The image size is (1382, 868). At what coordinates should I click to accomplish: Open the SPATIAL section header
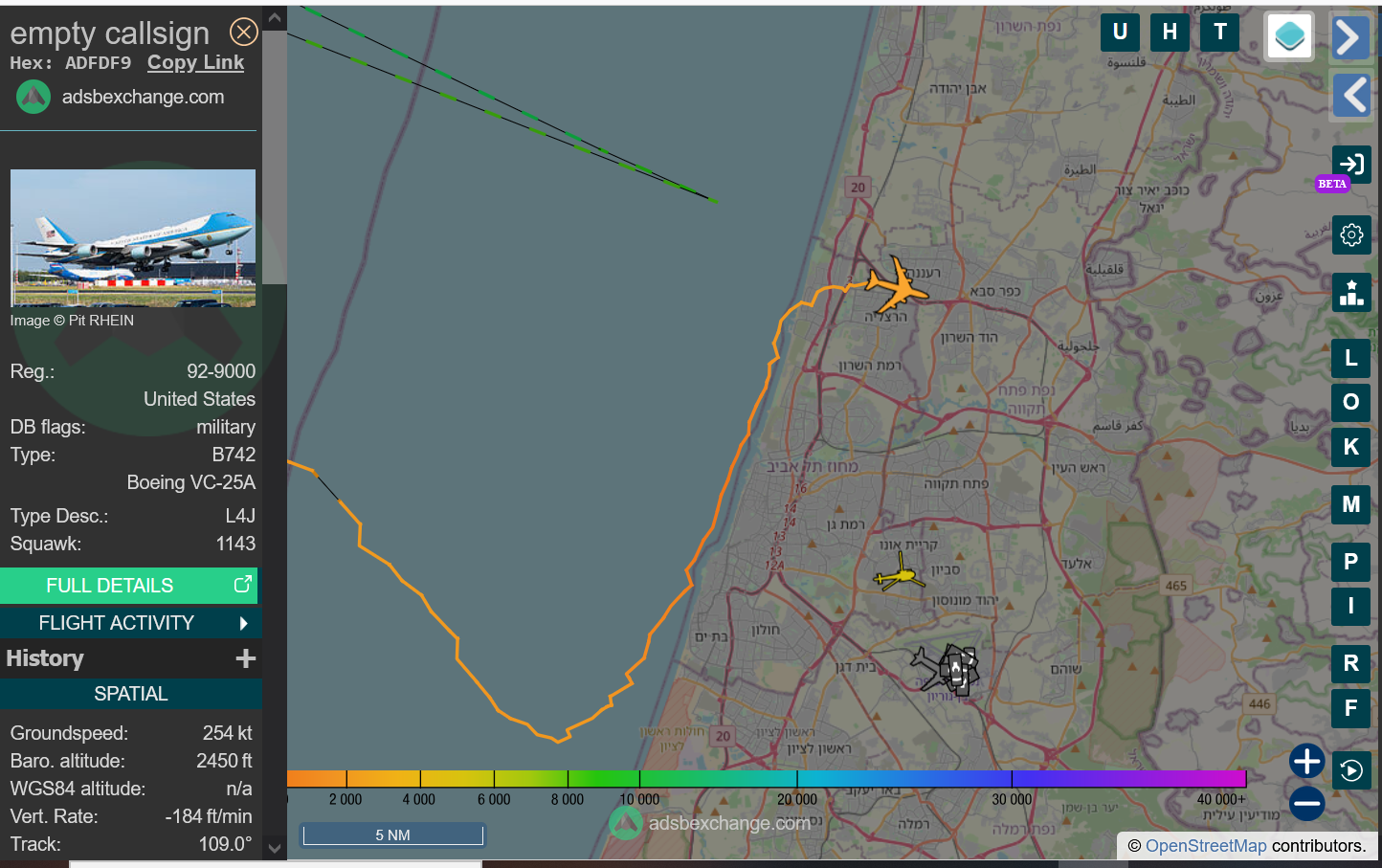click(x=130, y=694)
